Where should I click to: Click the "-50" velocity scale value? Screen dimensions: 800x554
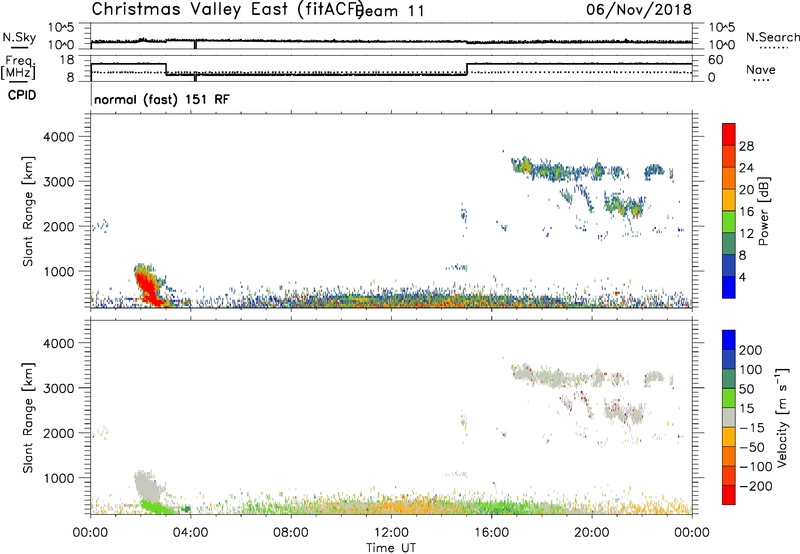[752, 447]
